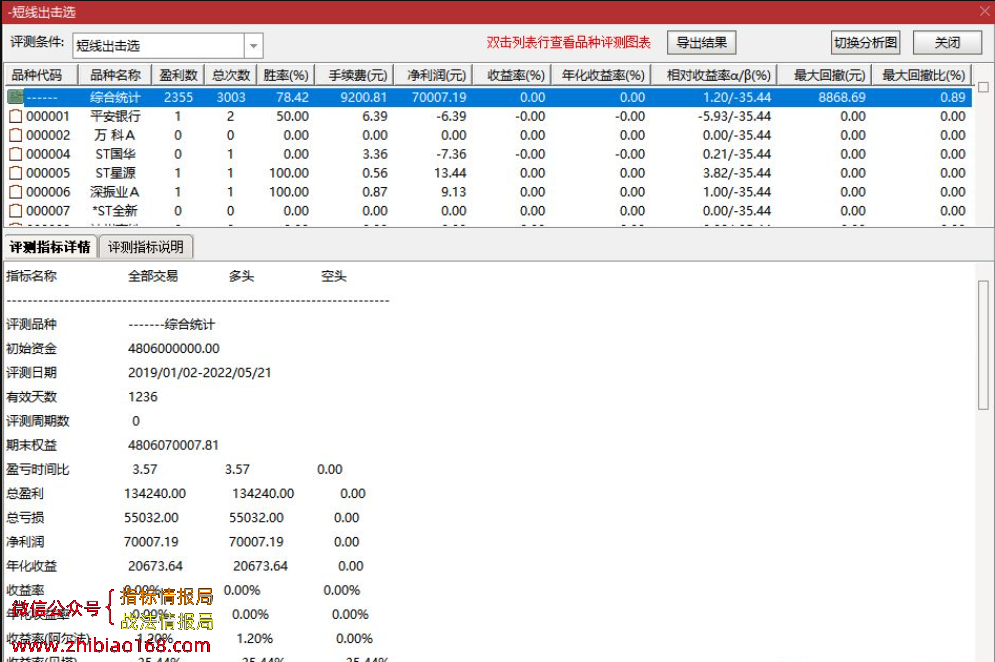Click the 关闭 button
This screenshot has width=995, height=662.
pyautogui.click(x=947, y=43)
